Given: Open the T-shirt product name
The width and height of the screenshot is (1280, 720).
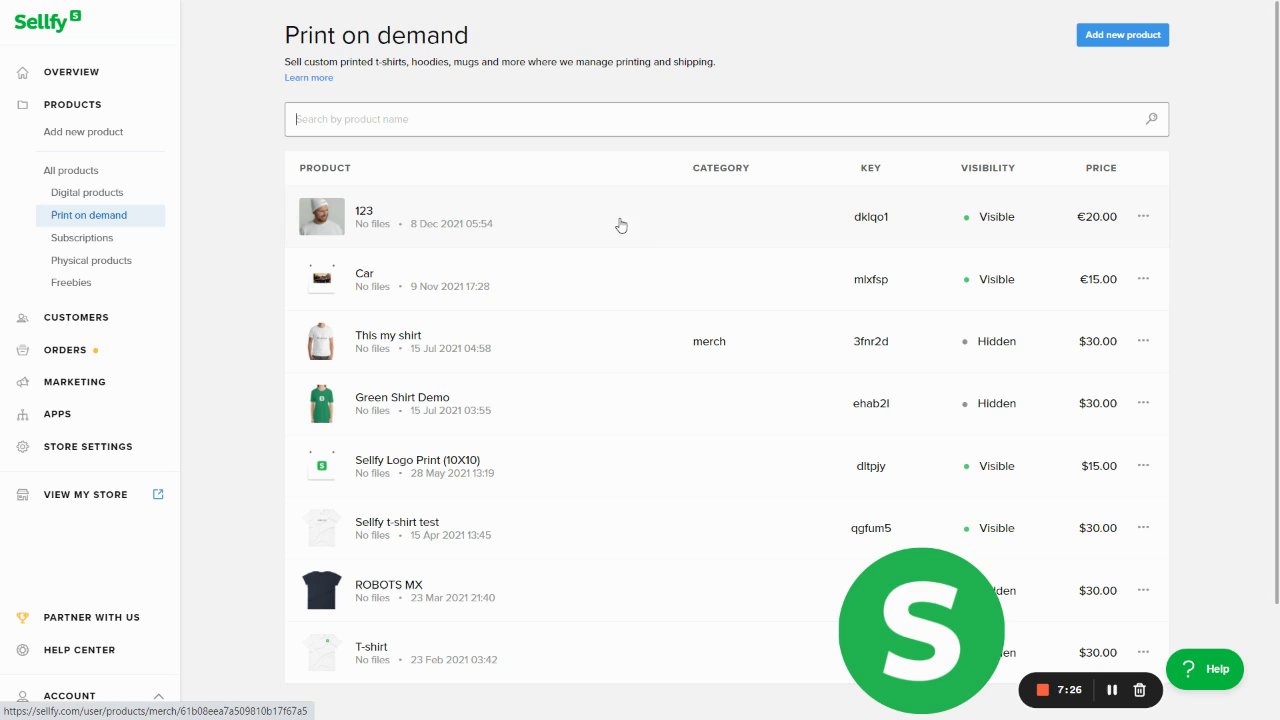Looking at the screenshot, I should coord(371,647).
